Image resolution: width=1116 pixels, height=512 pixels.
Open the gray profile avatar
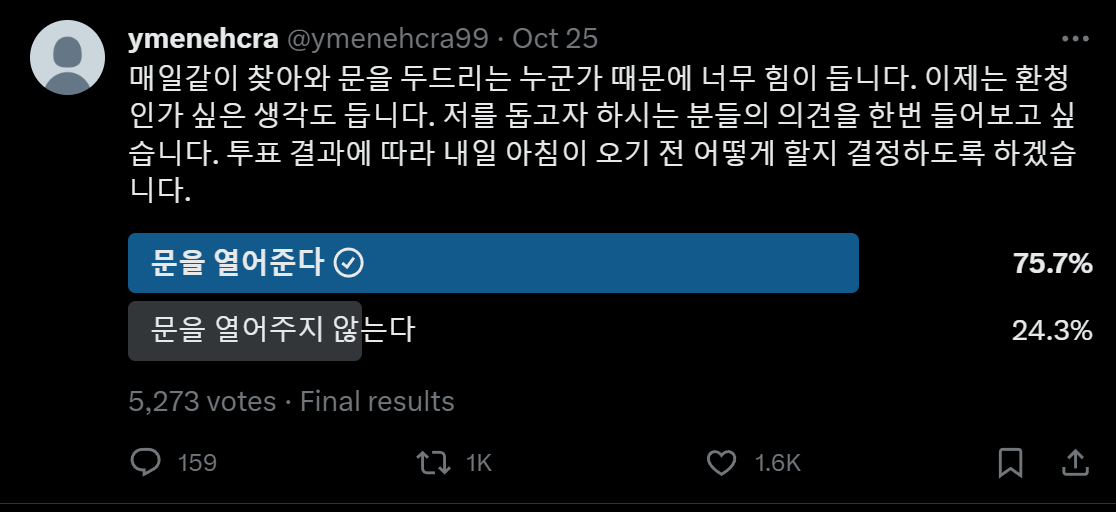[x=68, y=58]
